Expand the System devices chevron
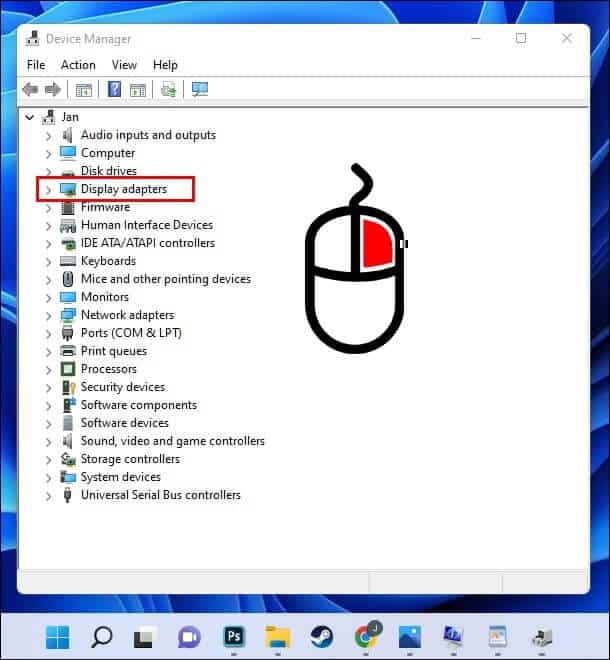Viewport: 610px width, 660px height. 48,477
